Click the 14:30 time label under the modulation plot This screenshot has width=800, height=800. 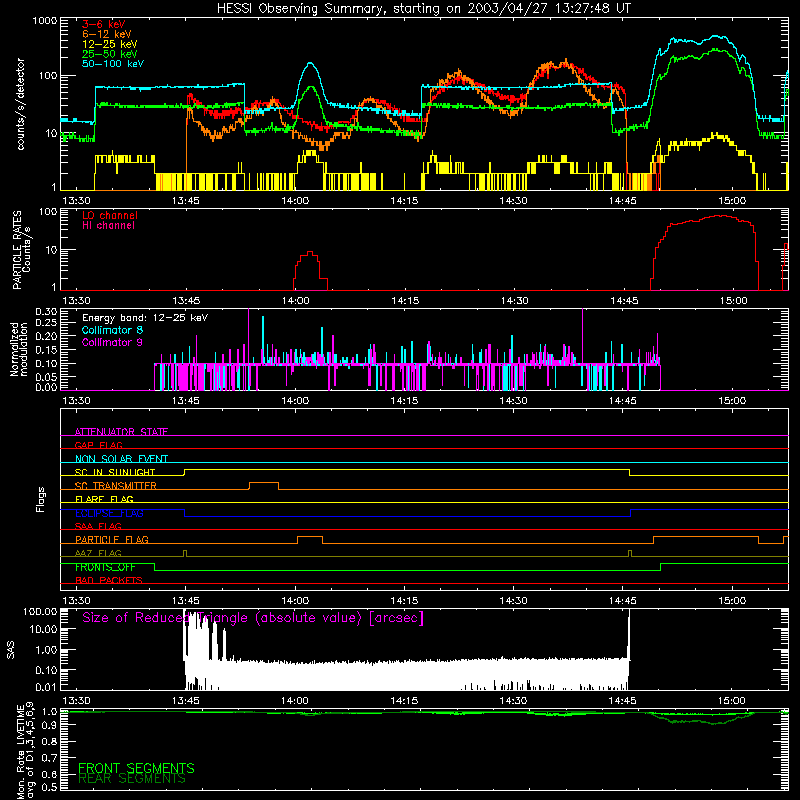click(x=513, y=401)
